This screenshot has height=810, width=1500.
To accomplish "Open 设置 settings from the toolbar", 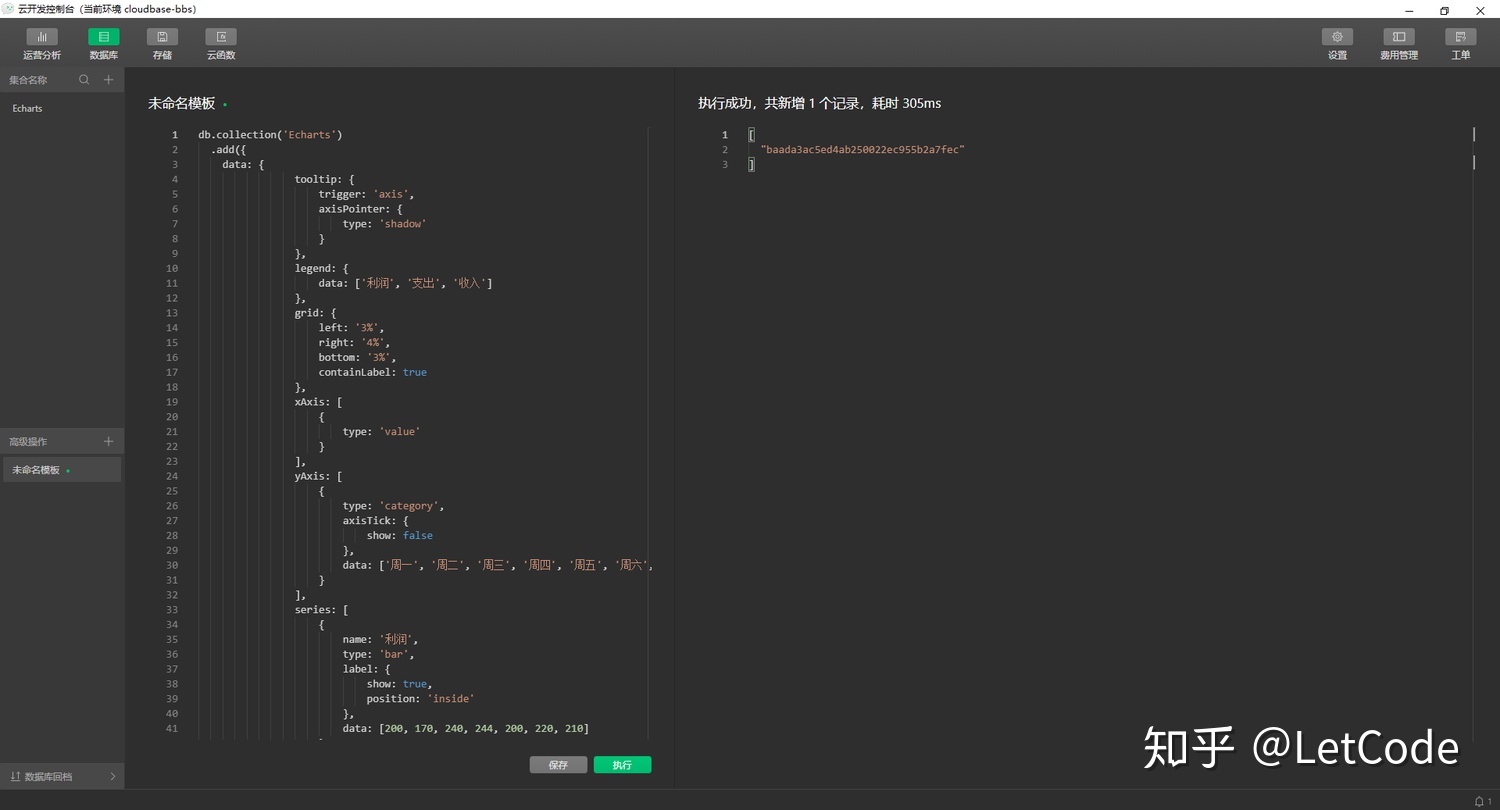I will [1337, 44].
